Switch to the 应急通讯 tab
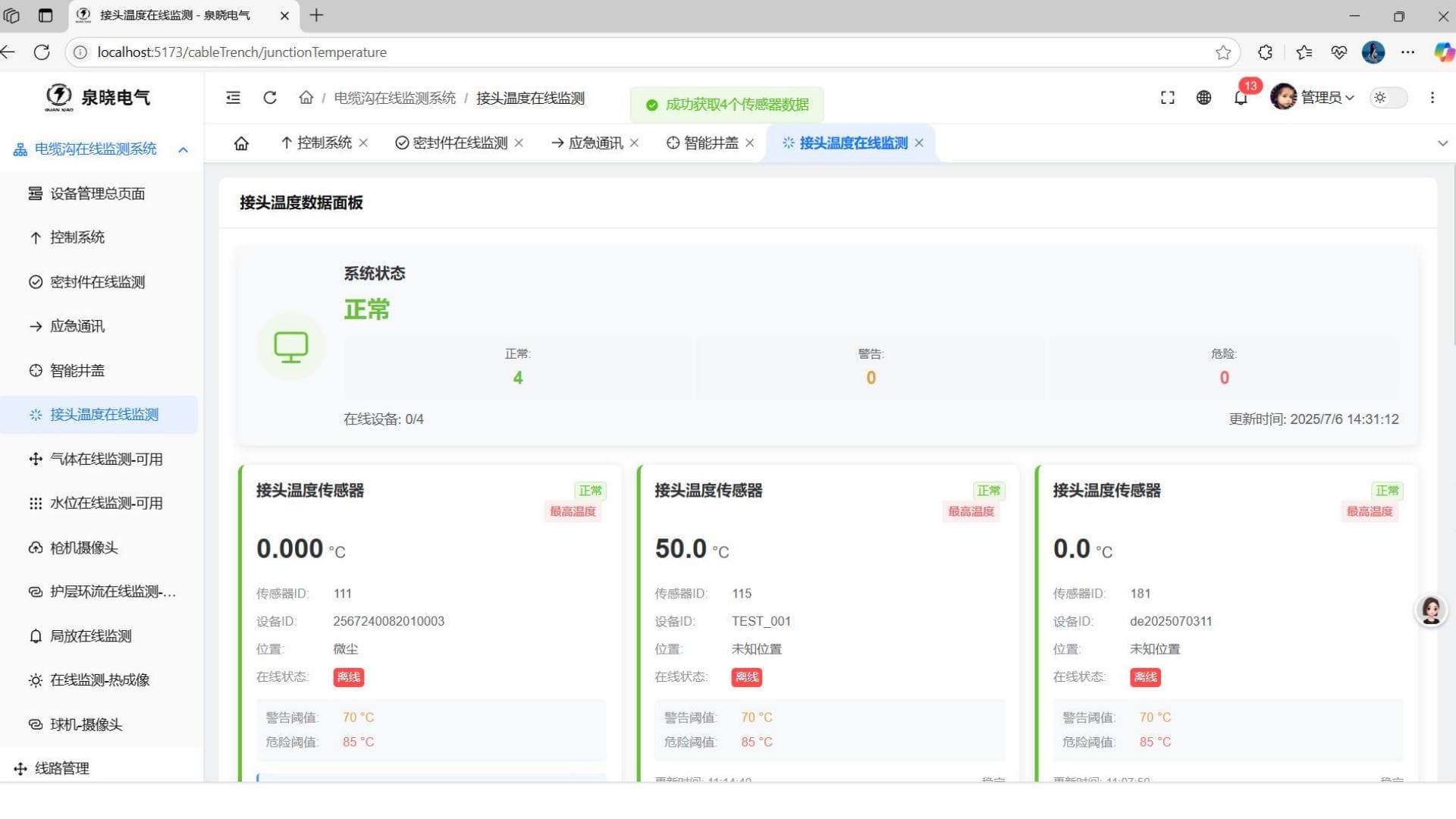The width and height of the screenshot is (1456, 819). click(x=595, y=143)
